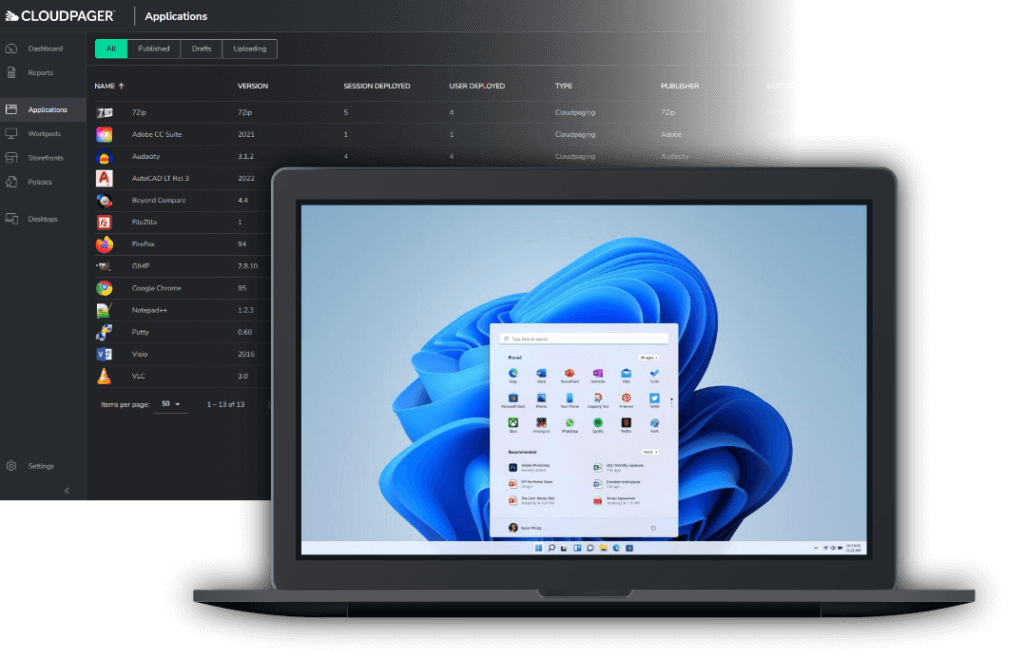The height and width of the screenshot is (661, 1024).
Task: Select the 7Zip name text
Action: 139,112
